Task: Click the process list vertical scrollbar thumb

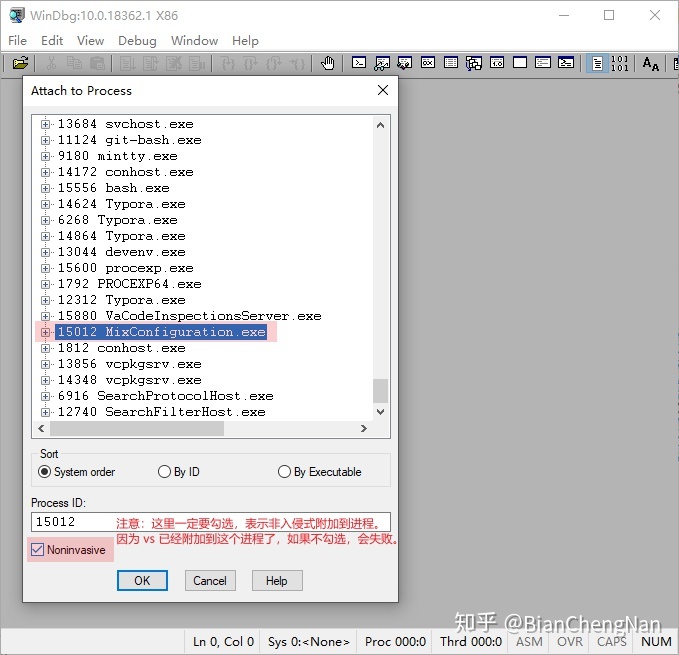Action: point(380,390)
